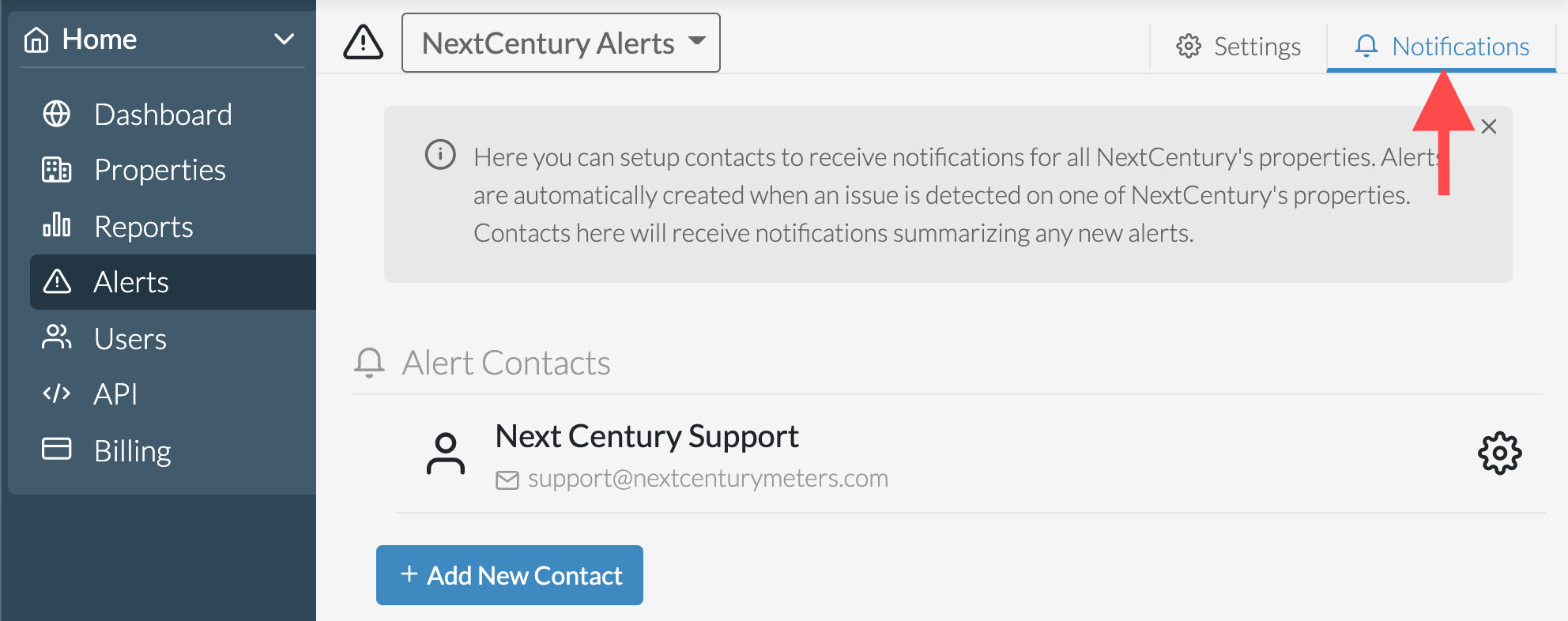Open Next Century Support contact gear settings
Image resolution: width=1568 pixels, height=621 pixels.
(x=1499, y=453)
